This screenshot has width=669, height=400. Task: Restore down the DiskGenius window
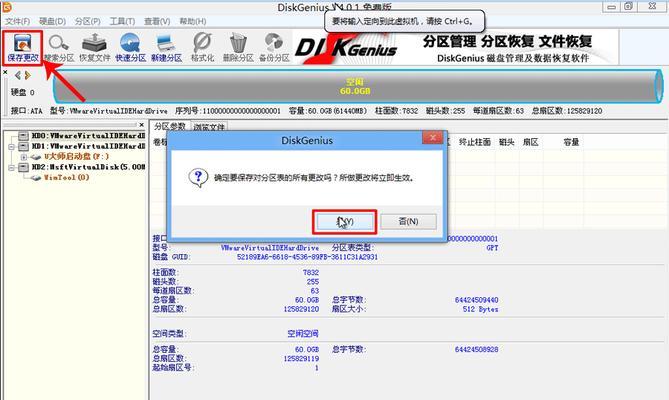pyautogui.click(x=628, y=6)
